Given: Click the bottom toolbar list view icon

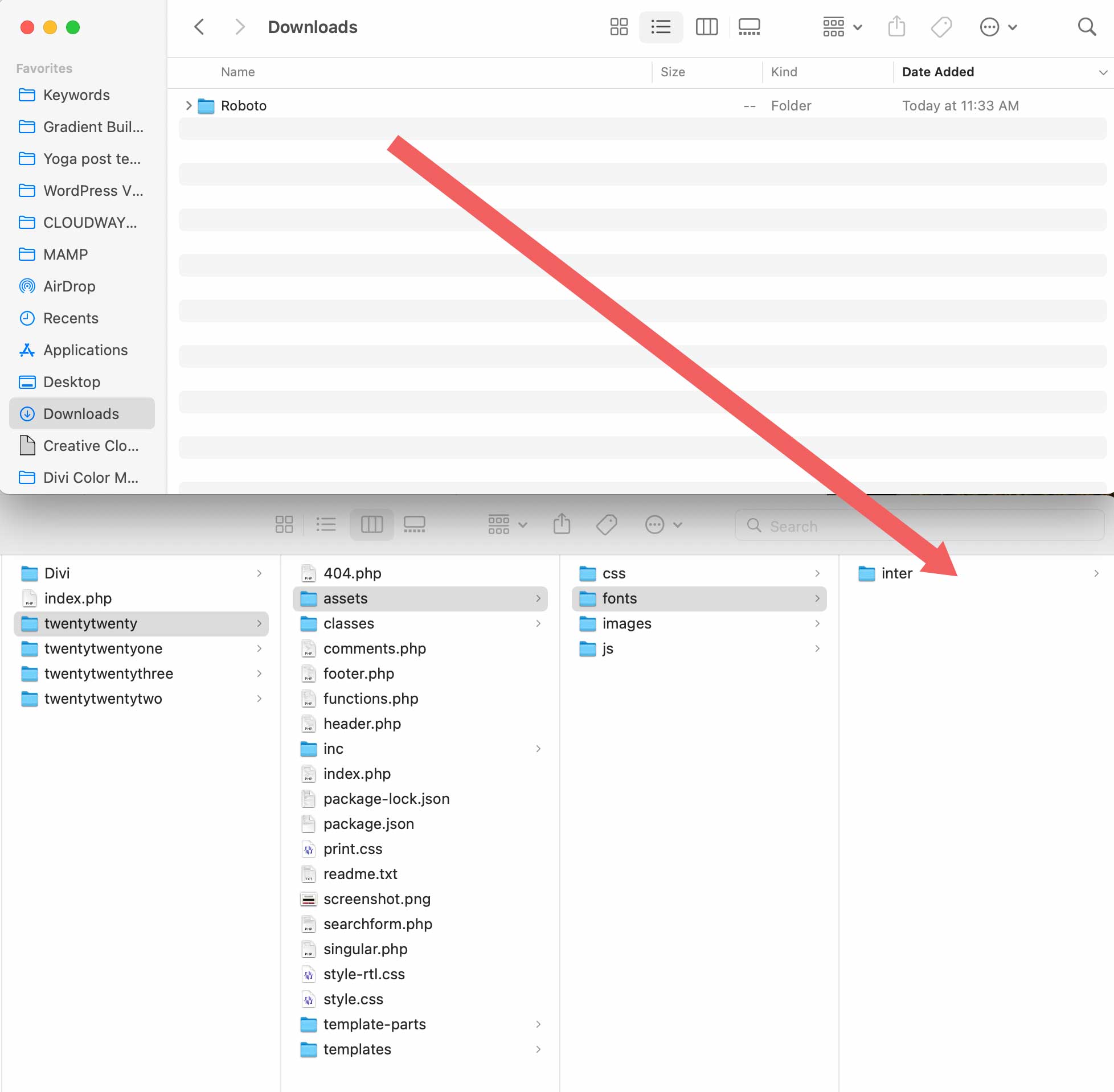Looking at the screenshot, I should click(x=325, y=524).
